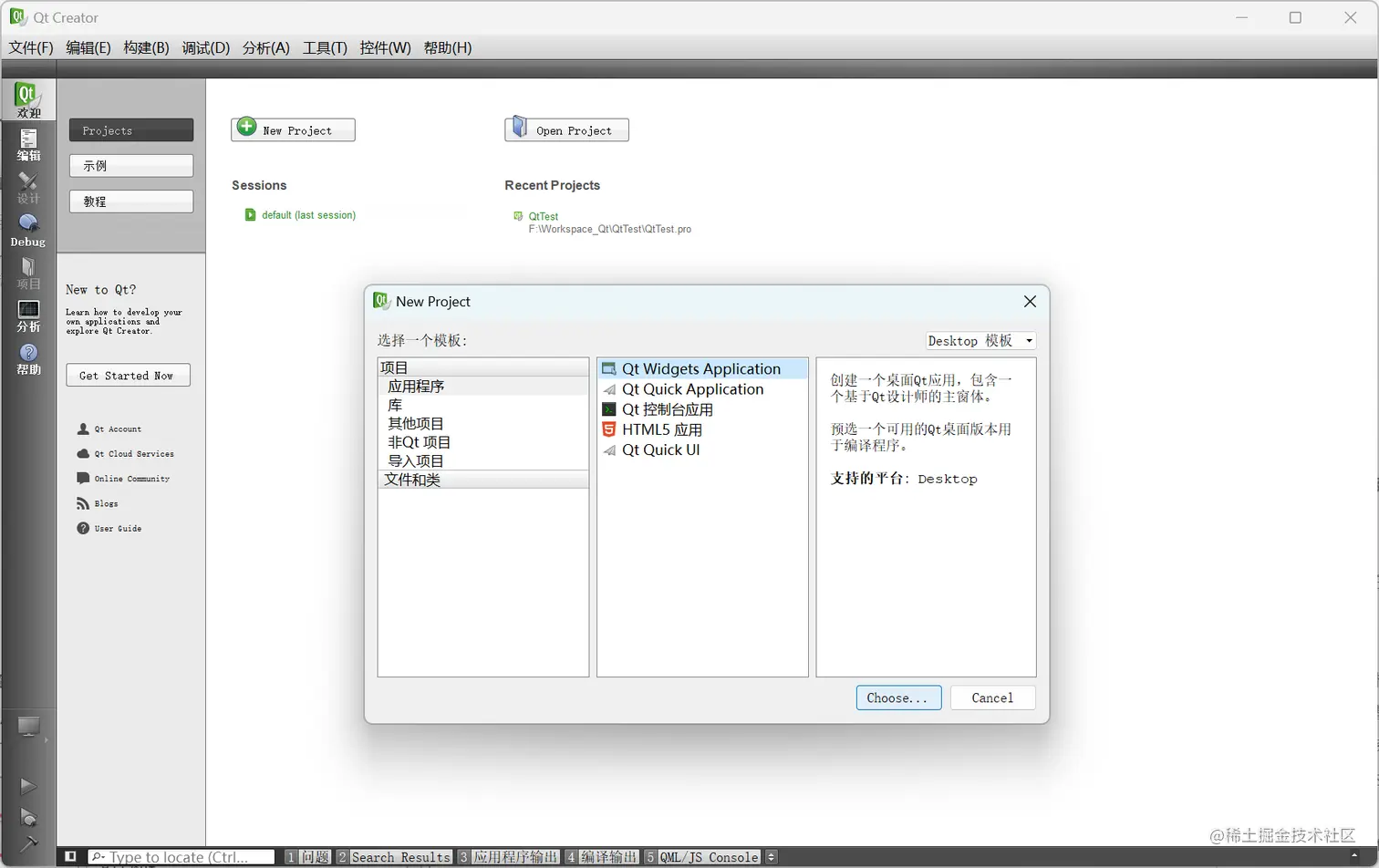Click the Choose... button

898,697
